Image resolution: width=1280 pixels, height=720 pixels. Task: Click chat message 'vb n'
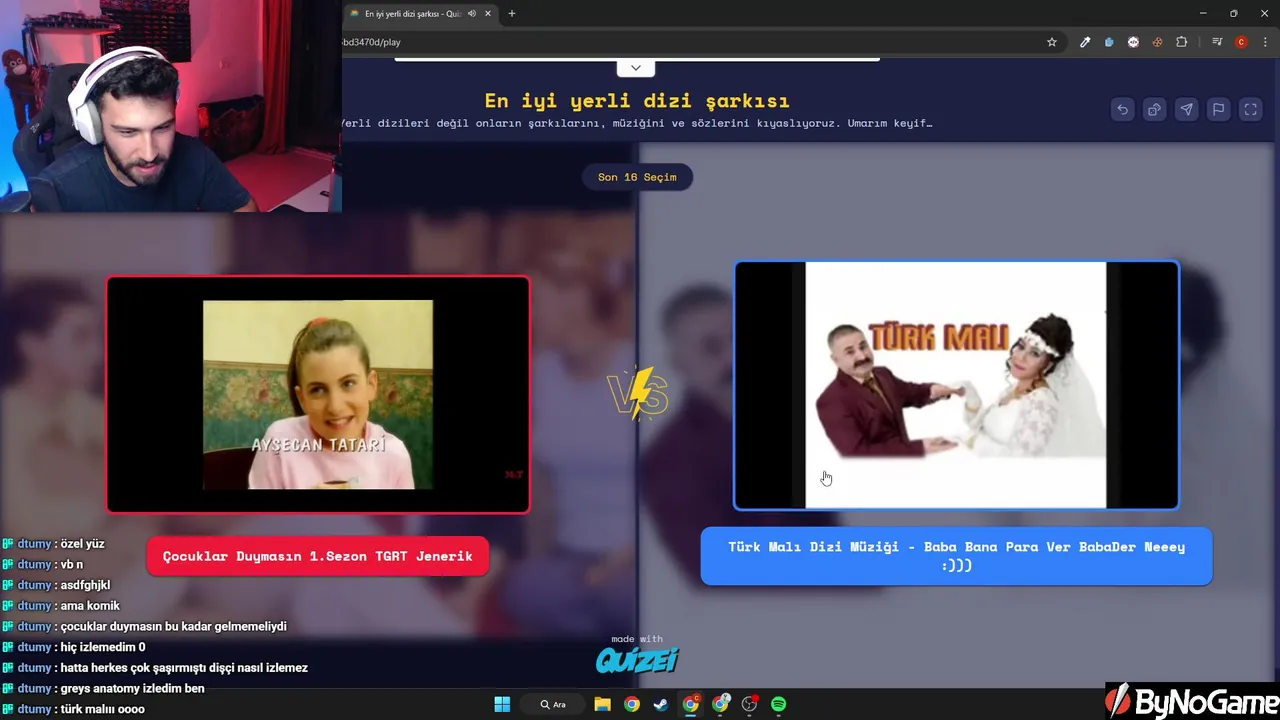(71, 565)
